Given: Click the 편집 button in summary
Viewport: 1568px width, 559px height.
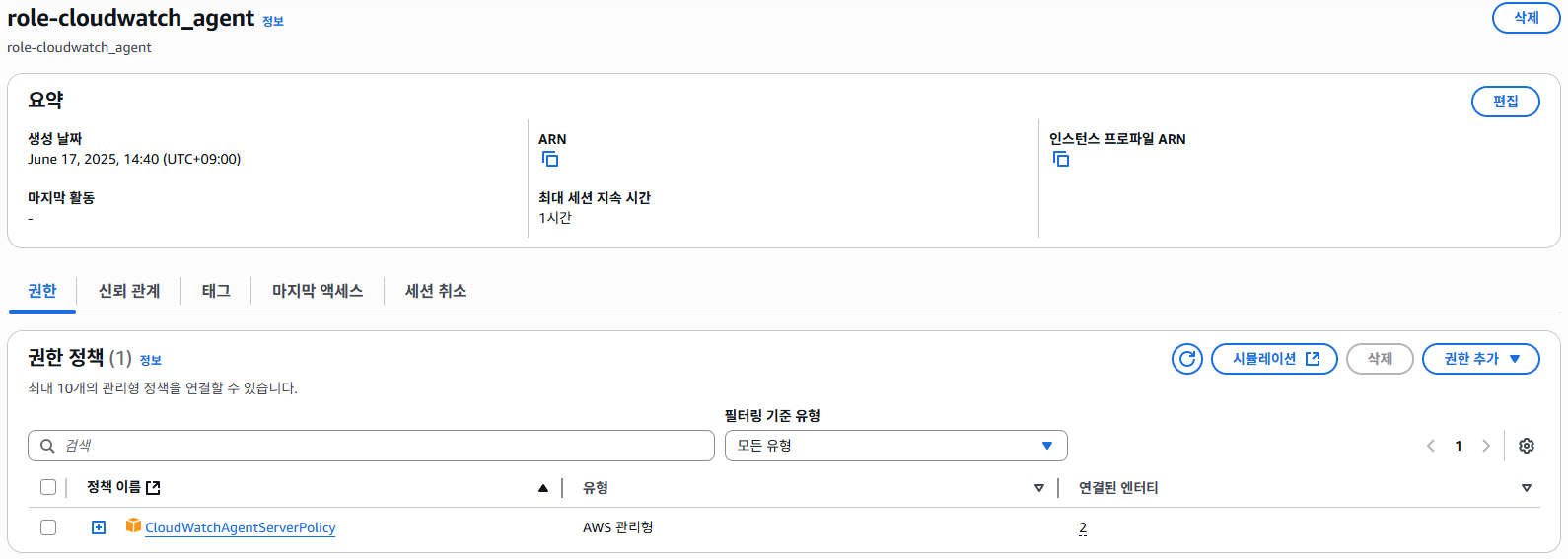Looking at the screenshot, I should coord(1505,102).
